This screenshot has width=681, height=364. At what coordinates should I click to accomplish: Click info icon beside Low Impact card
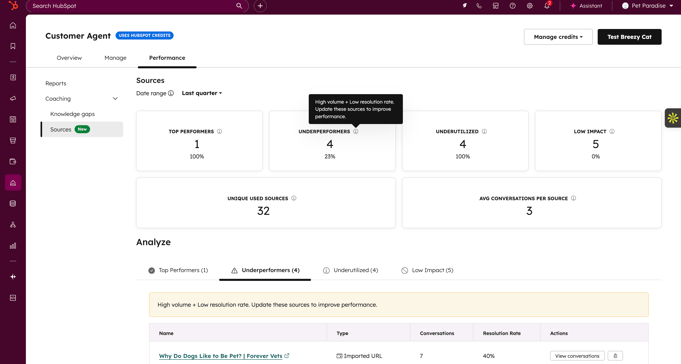coord(612,131)
